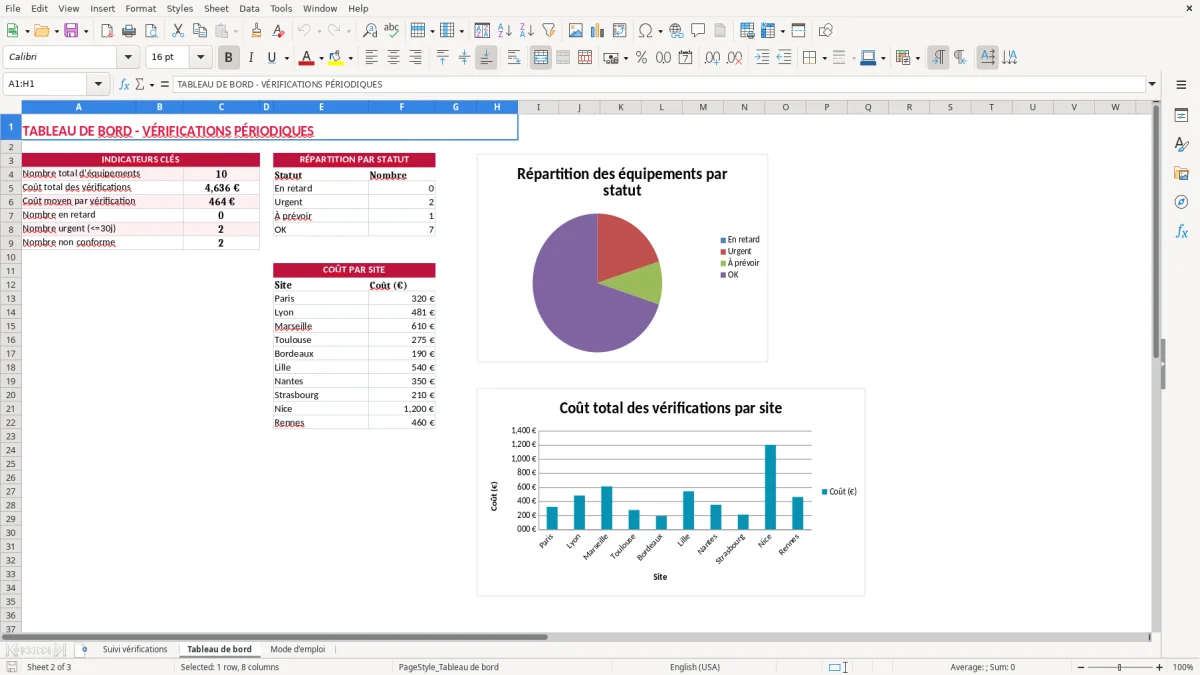Toggle Italic formatting
Screen dimensions: 1200x675
click(251, 58)
